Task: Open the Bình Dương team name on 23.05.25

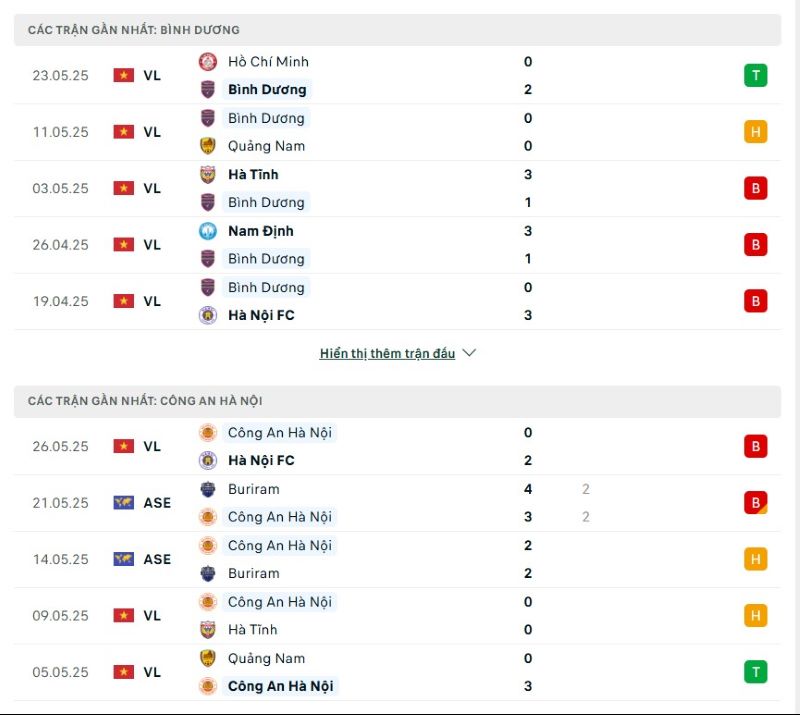Action: [x=267, y=90]
